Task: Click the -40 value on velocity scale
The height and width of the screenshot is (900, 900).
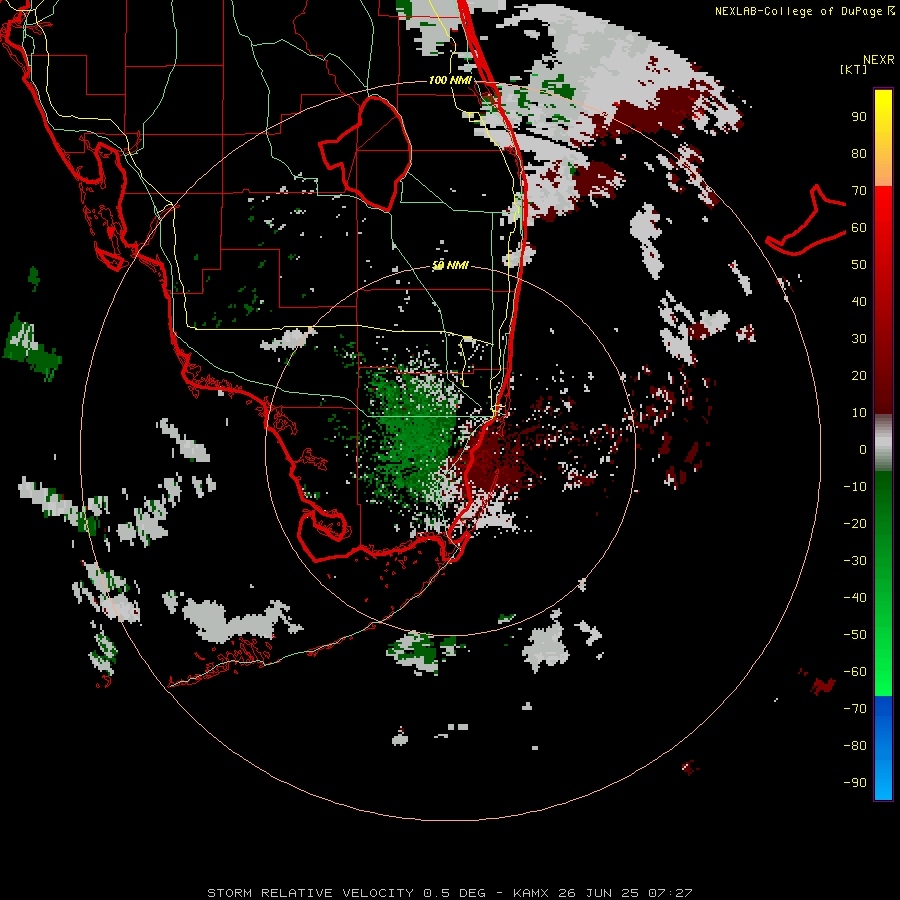Action: tap(855, 598)
